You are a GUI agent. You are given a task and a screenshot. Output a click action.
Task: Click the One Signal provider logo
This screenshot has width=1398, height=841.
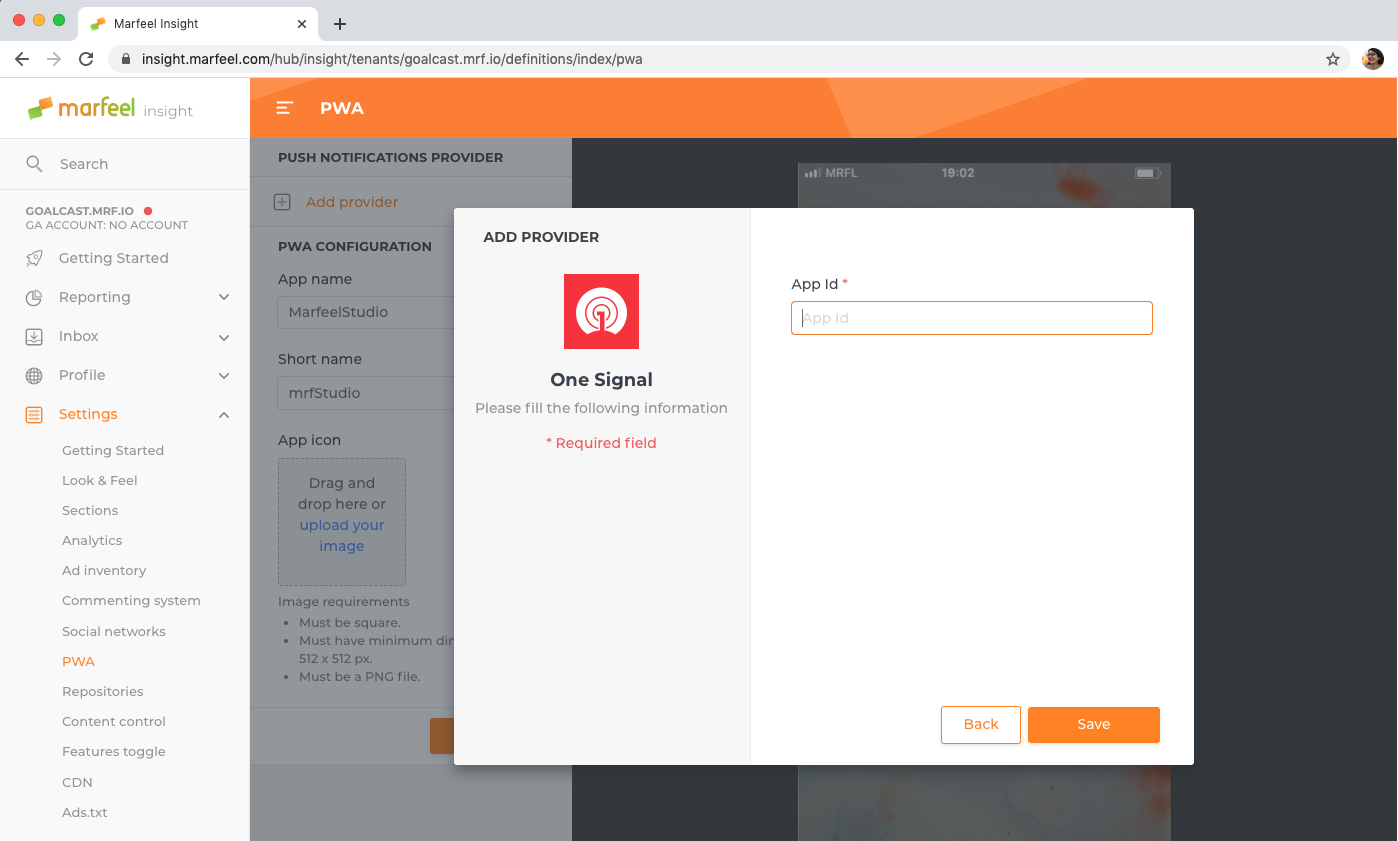601,311
